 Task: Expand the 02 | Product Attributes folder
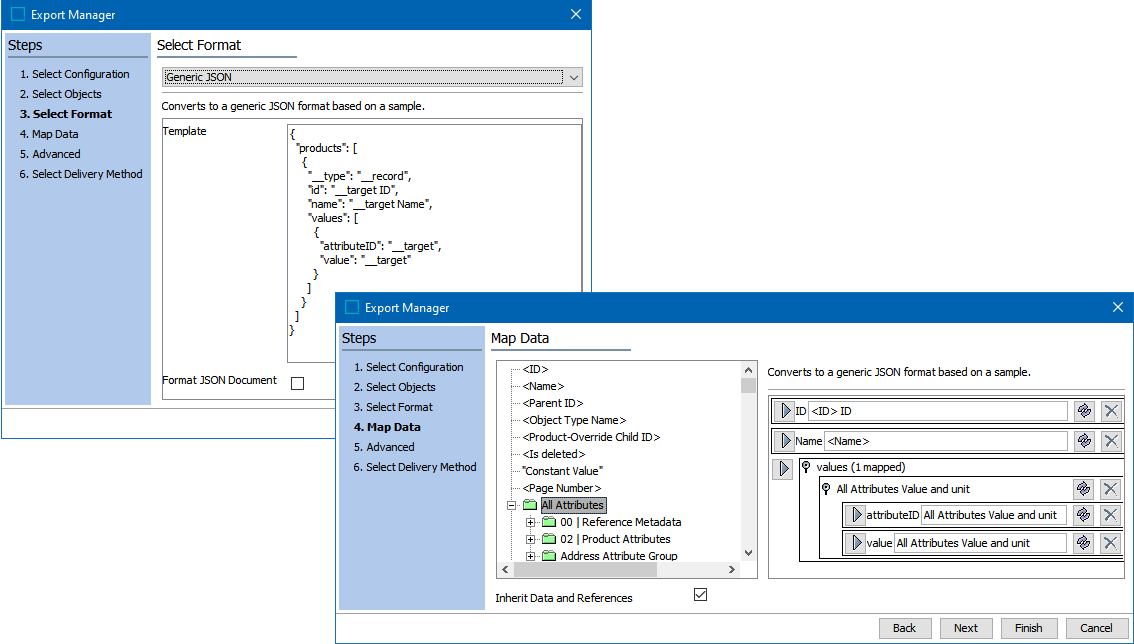(531, 540)
